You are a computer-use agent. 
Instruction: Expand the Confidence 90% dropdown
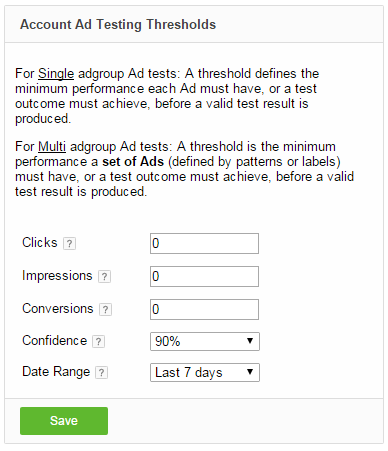205,342
